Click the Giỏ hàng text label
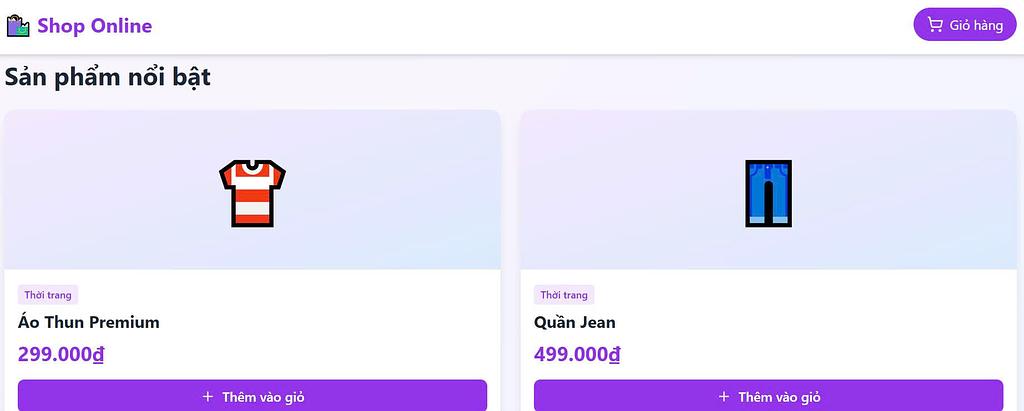The height and width of the screenshot is (411, 1024). click(x=976, y=25)
